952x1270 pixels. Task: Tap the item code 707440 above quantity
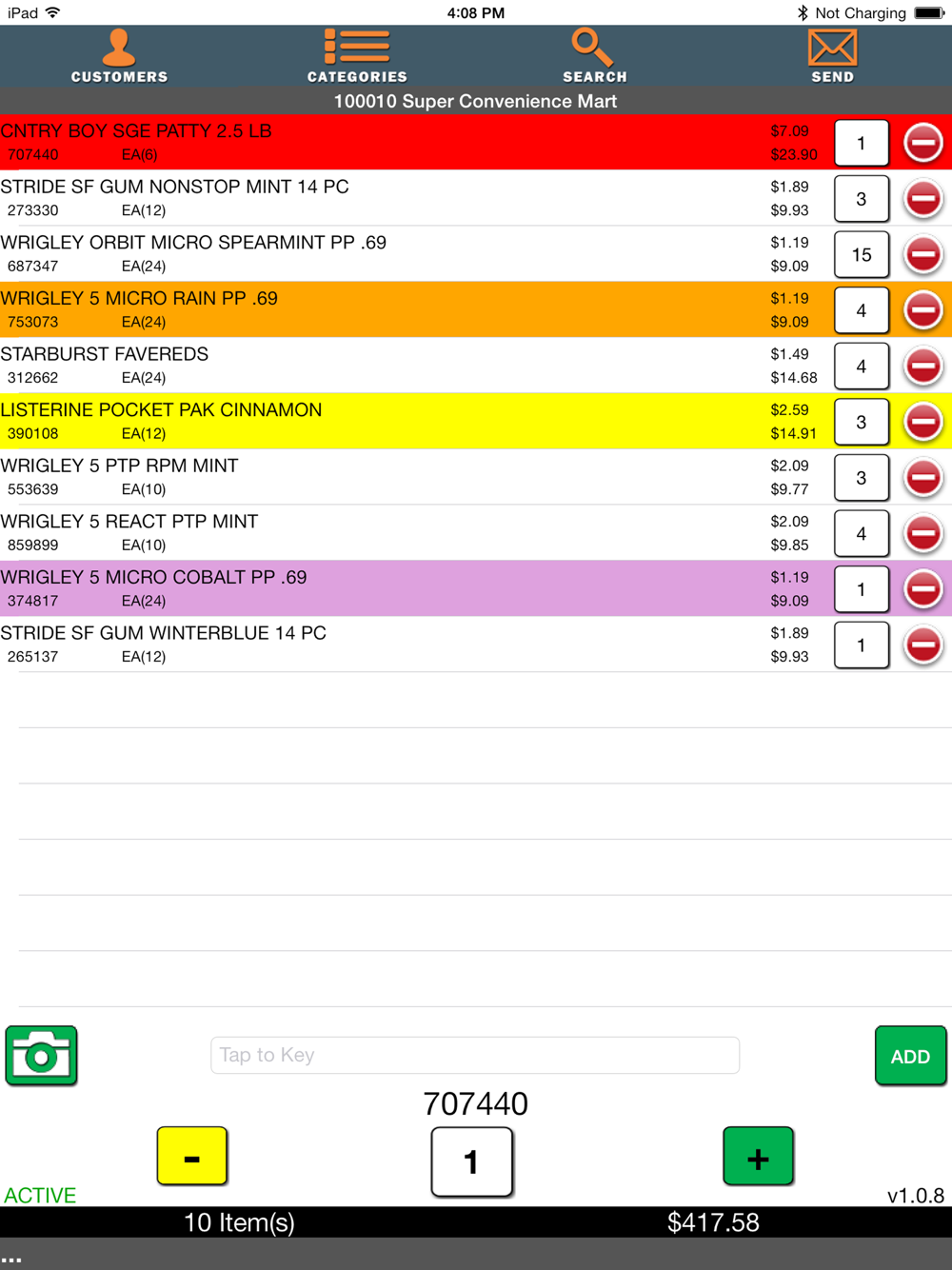(x=475, y=1103)
